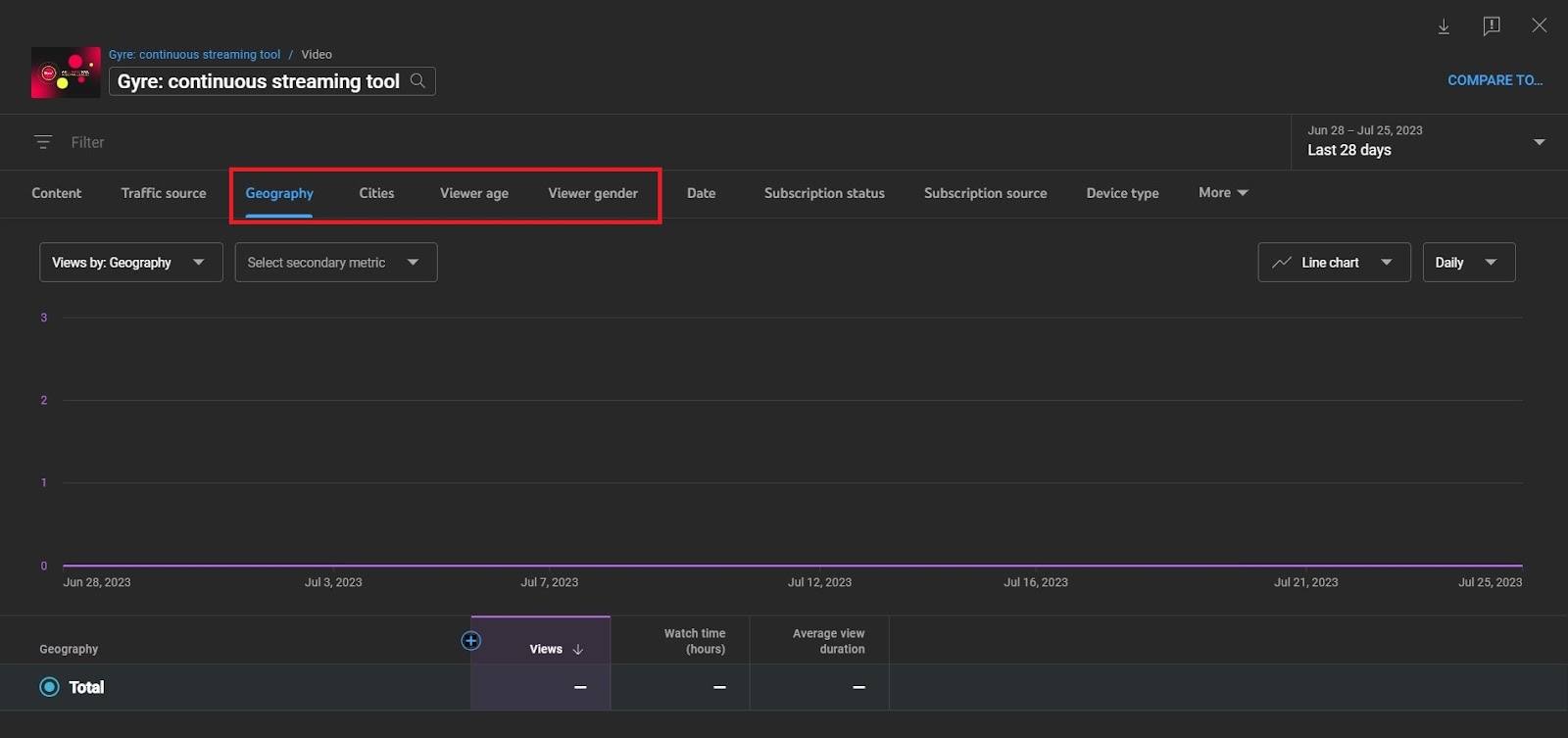The height and width of the screenshot is (738, 1568).
Task: Click the COMPARE TO... button
Action: pos(1494,80)
